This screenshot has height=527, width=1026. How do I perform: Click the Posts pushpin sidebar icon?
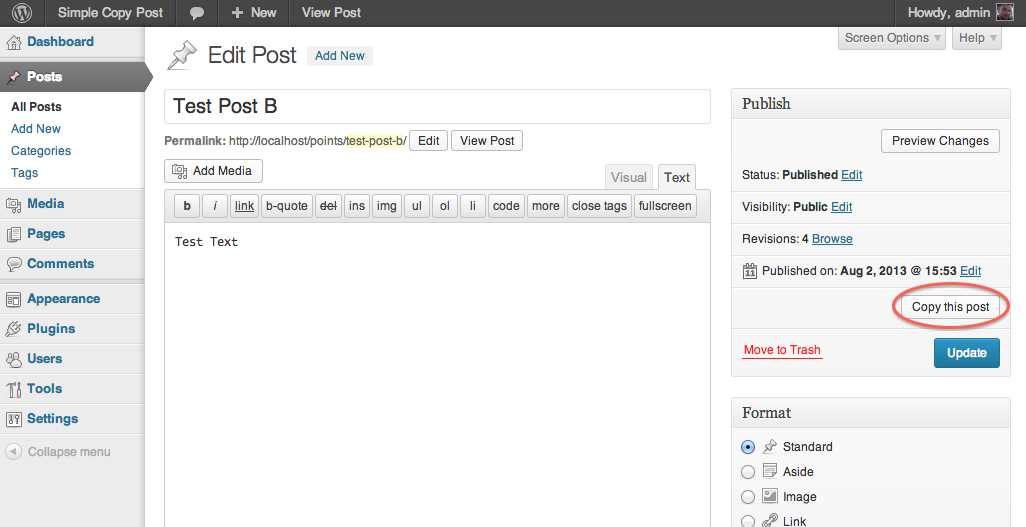tap(14, 77)
